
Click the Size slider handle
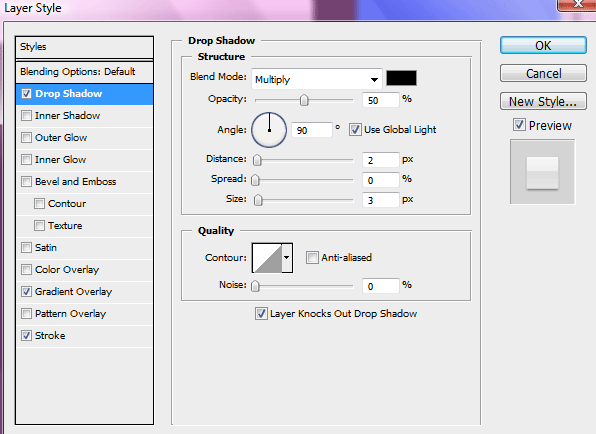(258, 200)
